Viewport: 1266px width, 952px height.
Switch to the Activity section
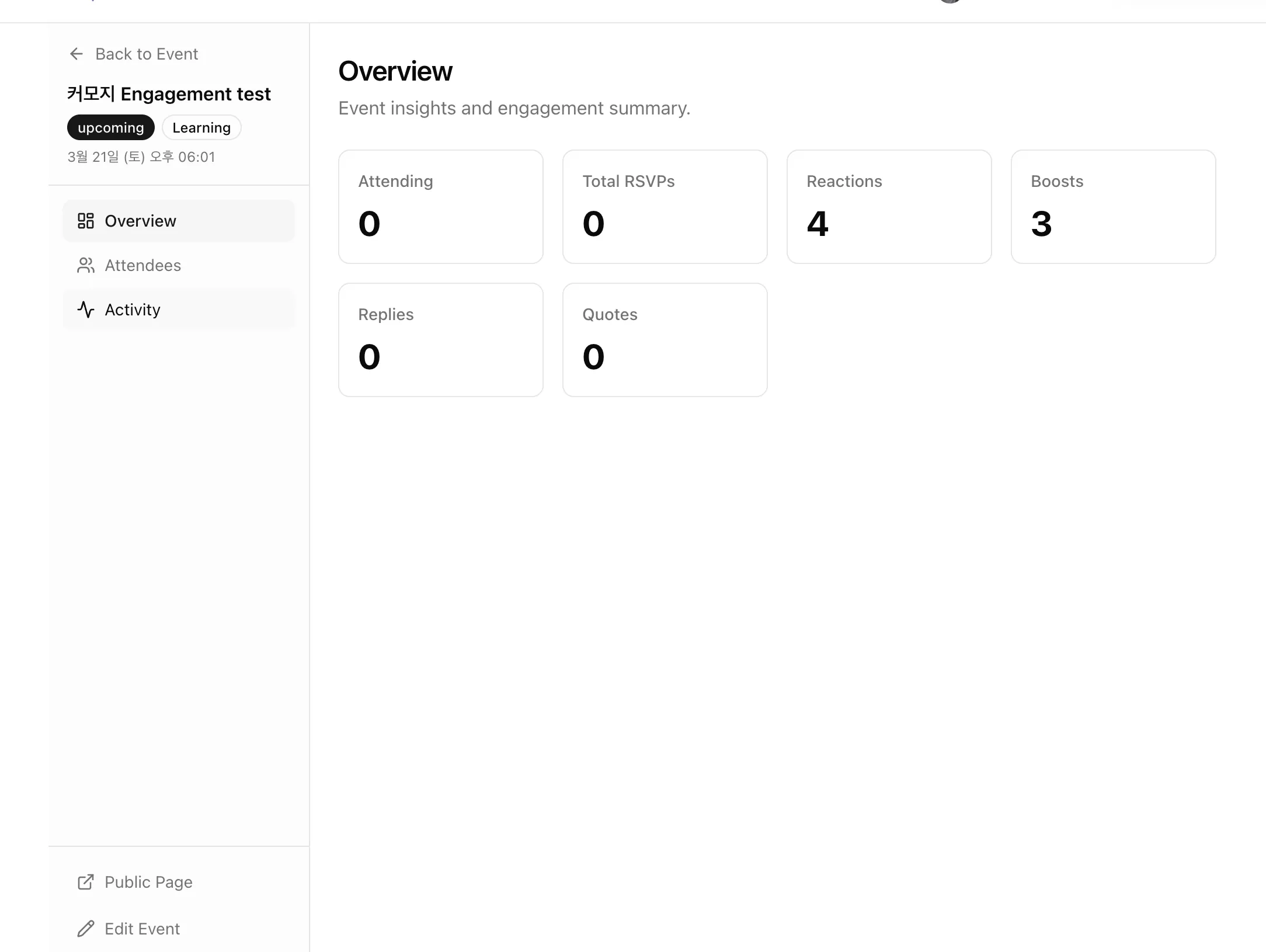(133, 310)
